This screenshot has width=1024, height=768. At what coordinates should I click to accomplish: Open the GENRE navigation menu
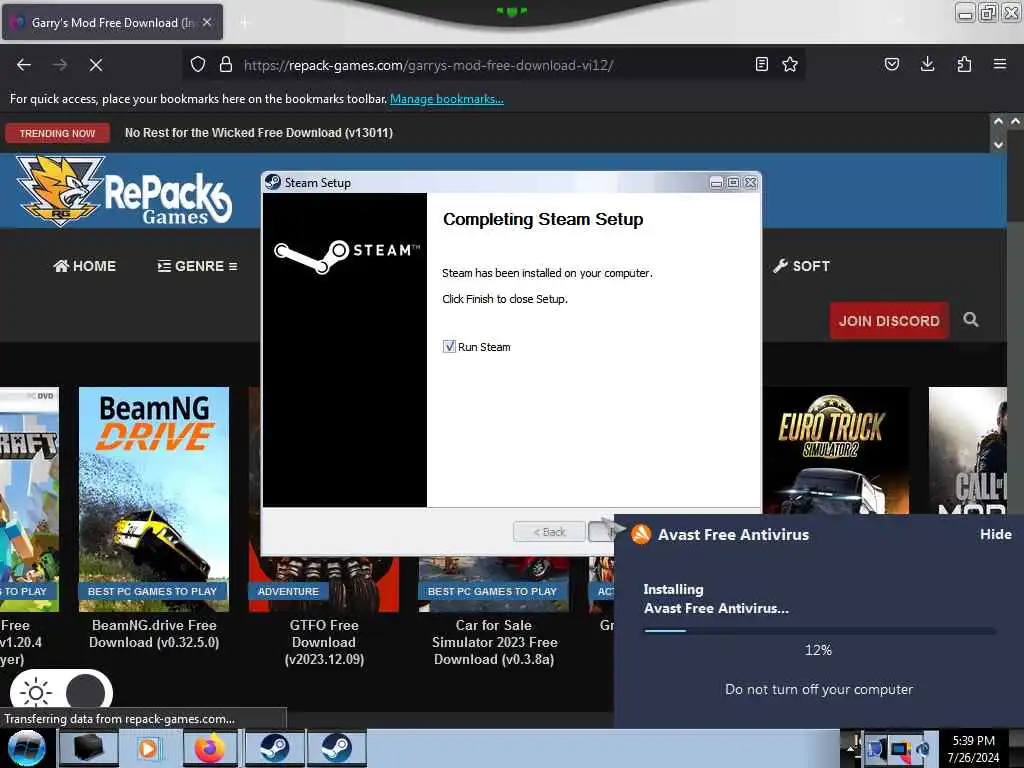point(197,266)
